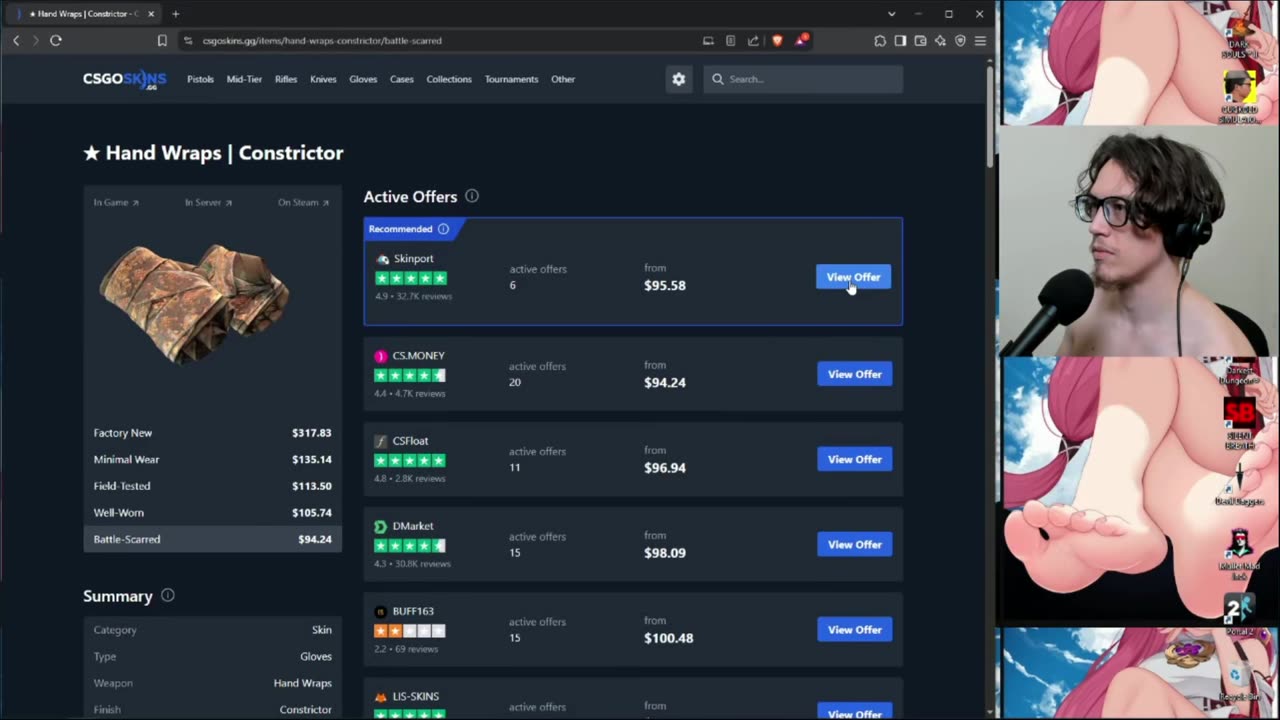Open the settings gear in the site header
Screen dimensions: 1280x720
tap(679, 79)
